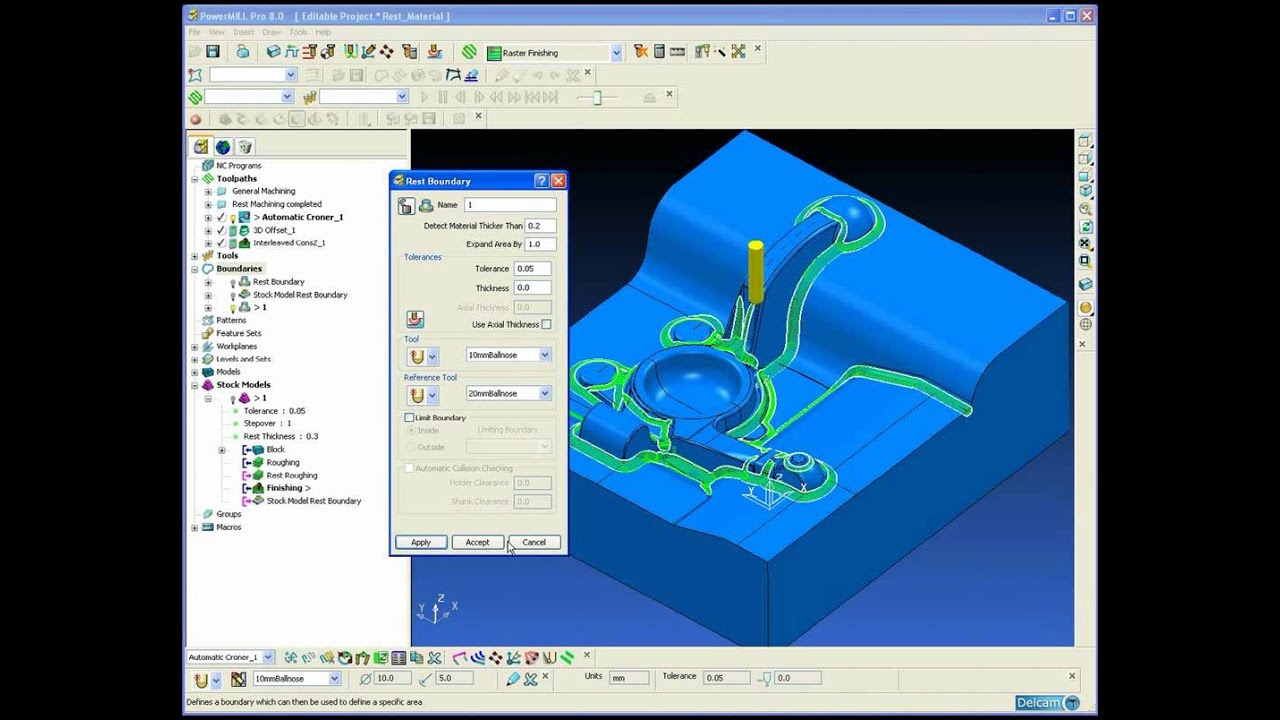Click the Detect Material Thicker Than field

pos(540,226)
